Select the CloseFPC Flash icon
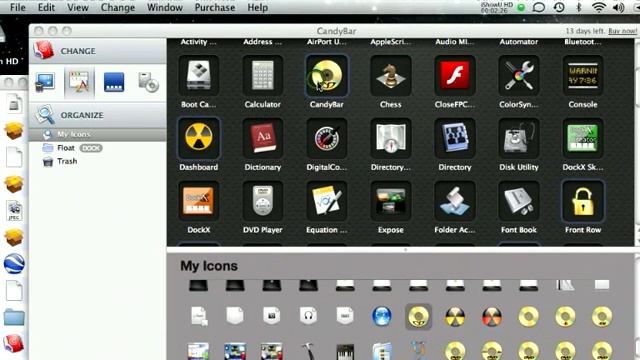 (455, 76)
